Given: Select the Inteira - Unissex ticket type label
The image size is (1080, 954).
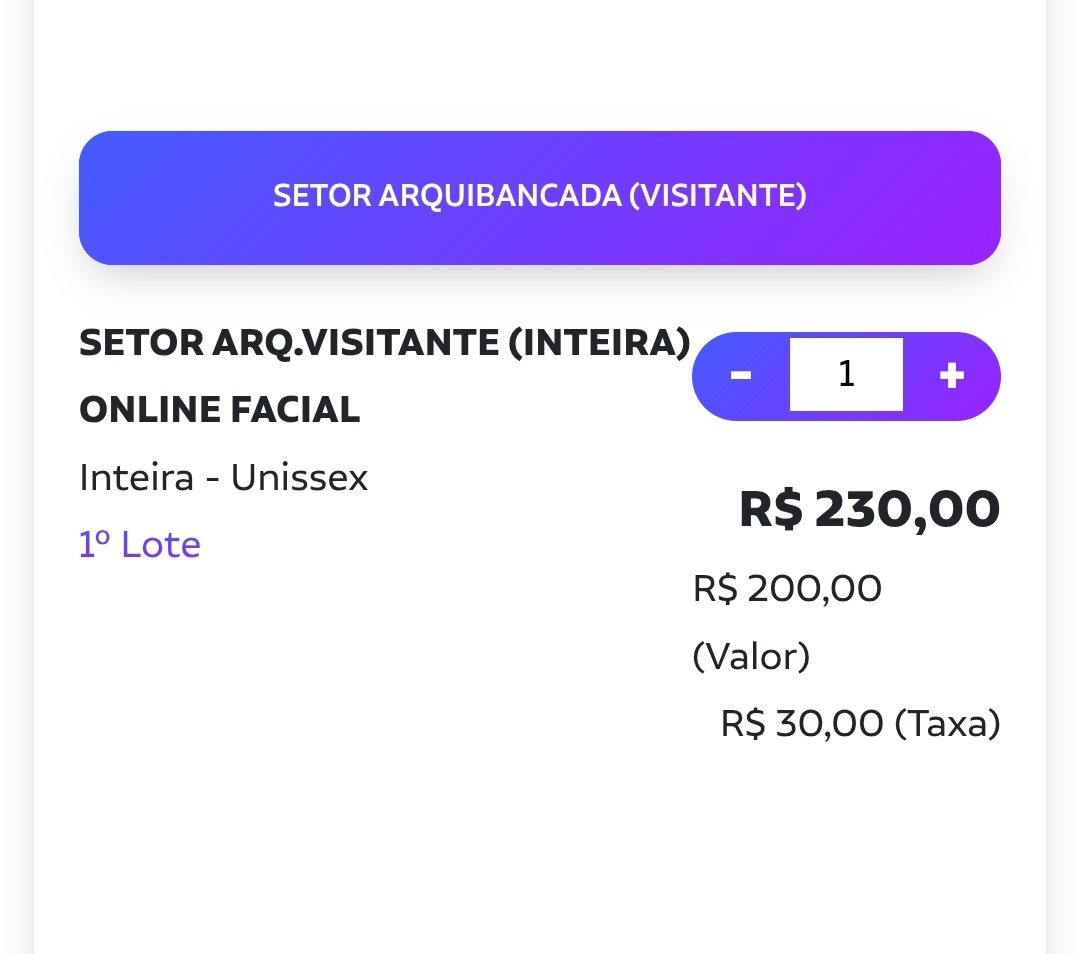Looking at the screenshot, I should tap(223, 478).
